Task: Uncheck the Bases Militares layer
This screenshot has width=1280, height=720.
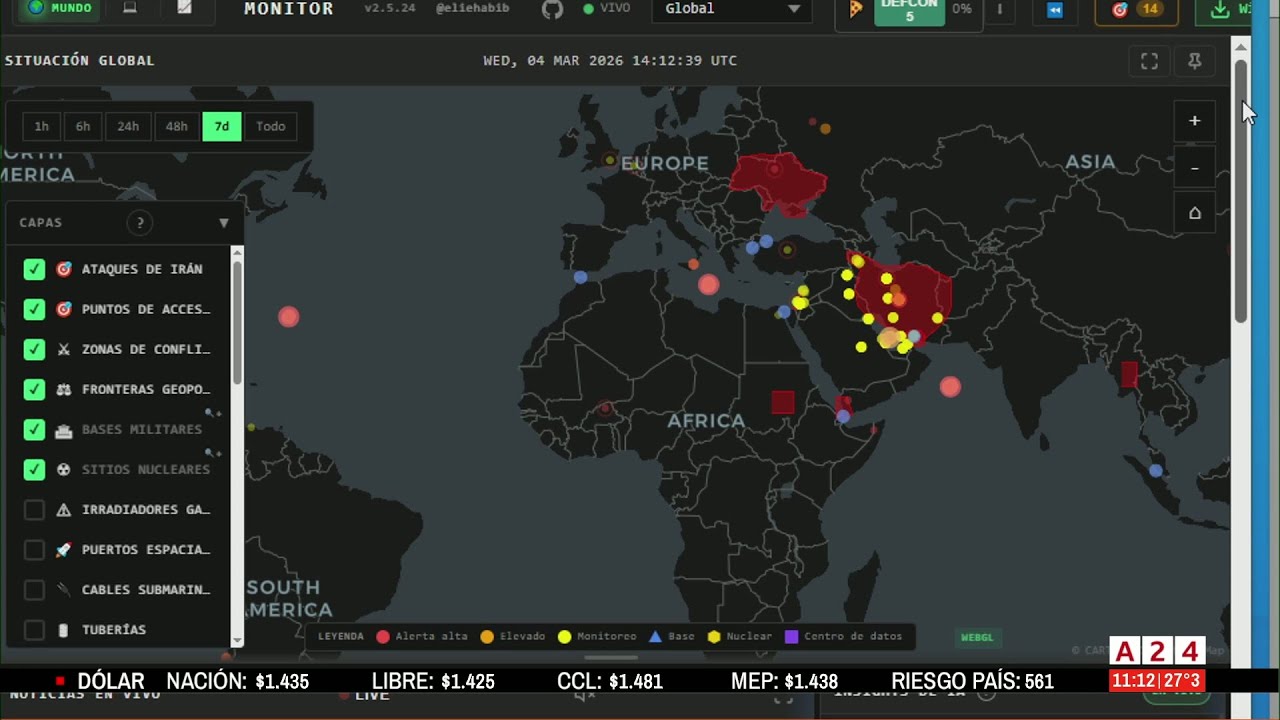Action: point(34,429)
